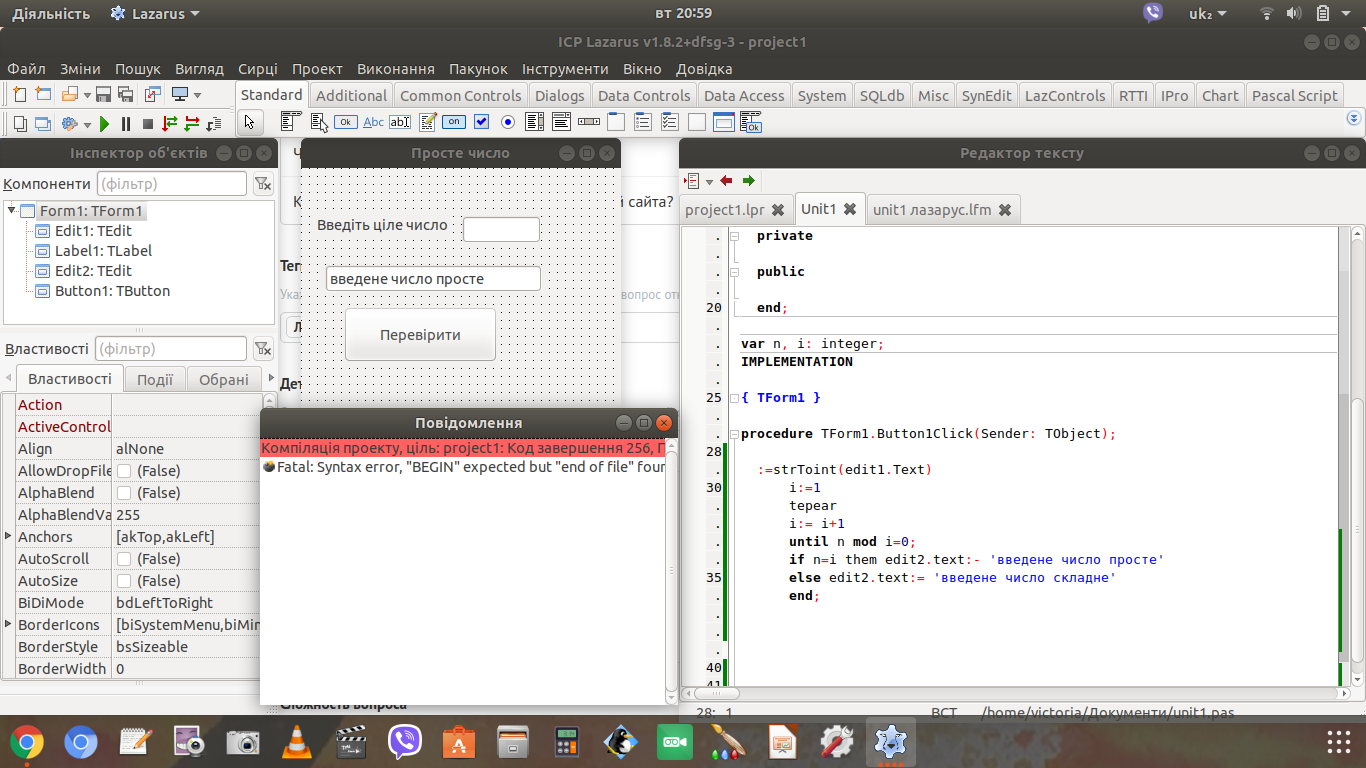Open the Проект menu
The height and width of the screenshot is (768, 1366).
click(317, 69)
